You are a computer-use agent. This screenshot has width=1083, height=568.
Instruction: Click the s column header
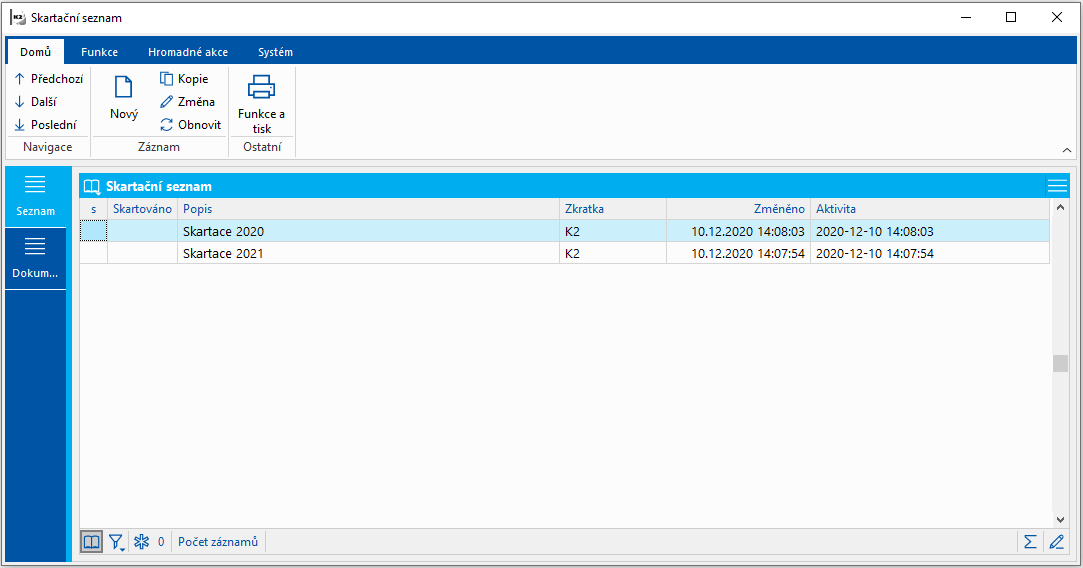pos(94,209)
